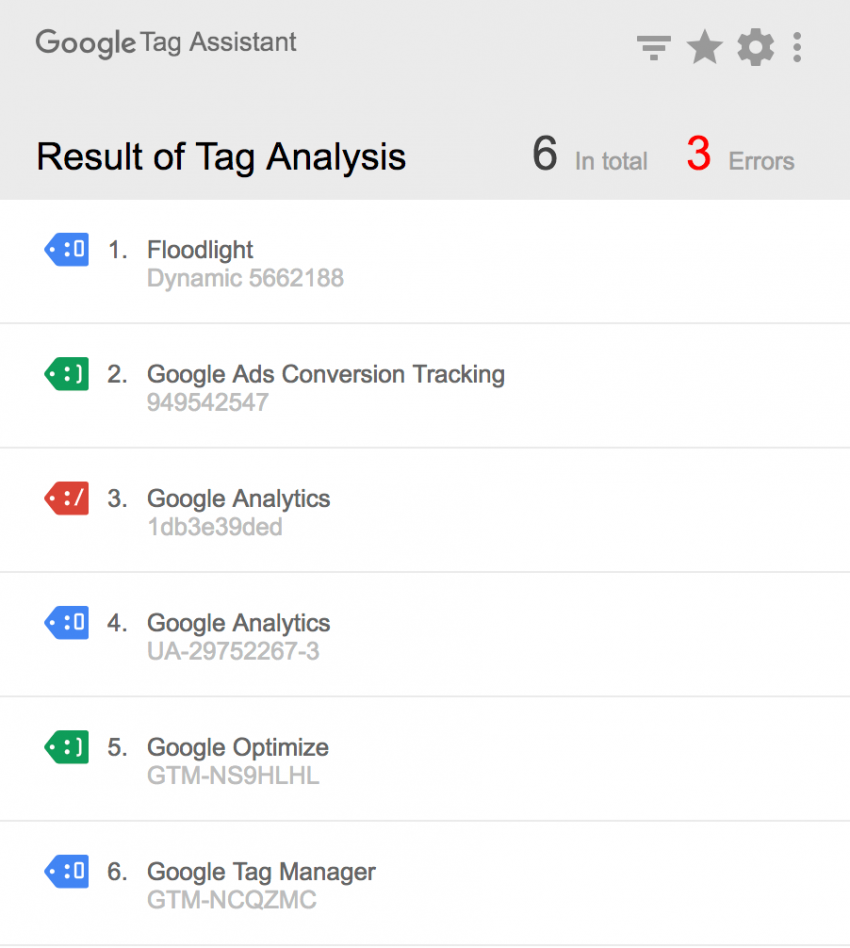
Task: Click the Result of Tag Analysis heading
Action: click(x=221, y=157)
